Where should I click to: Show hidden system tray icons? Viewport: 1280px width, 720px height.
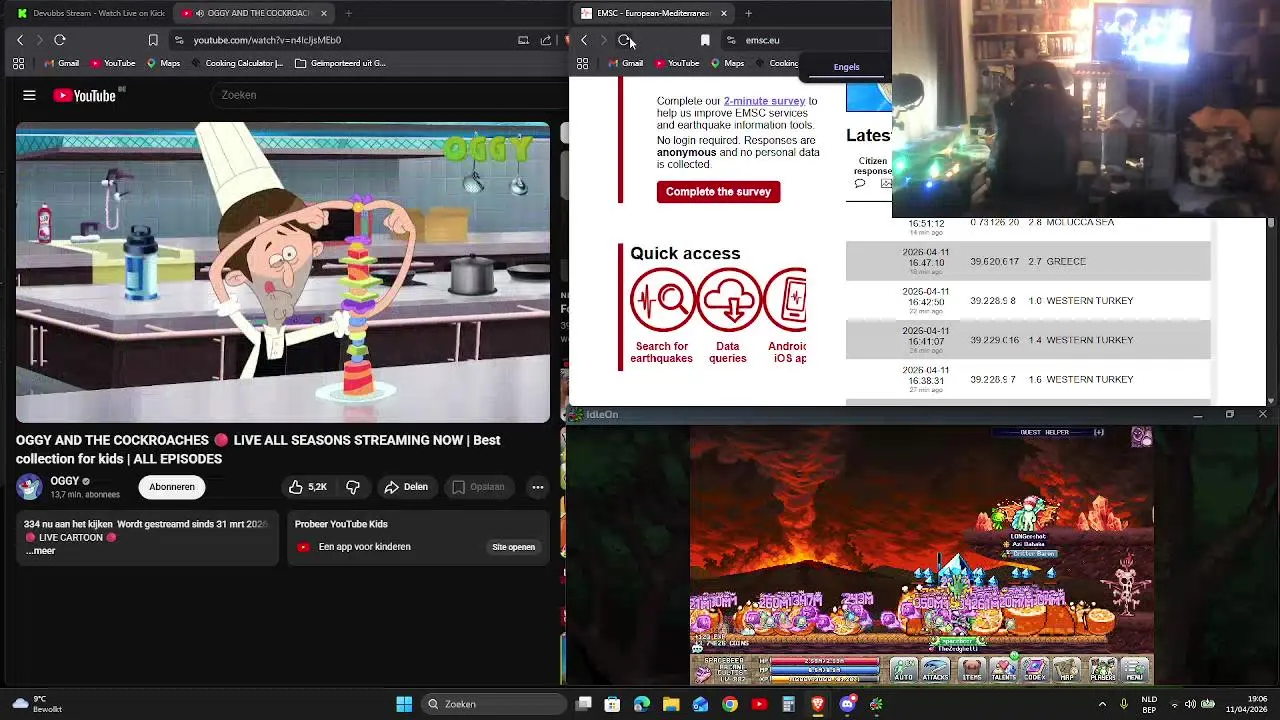(1104, 704)
